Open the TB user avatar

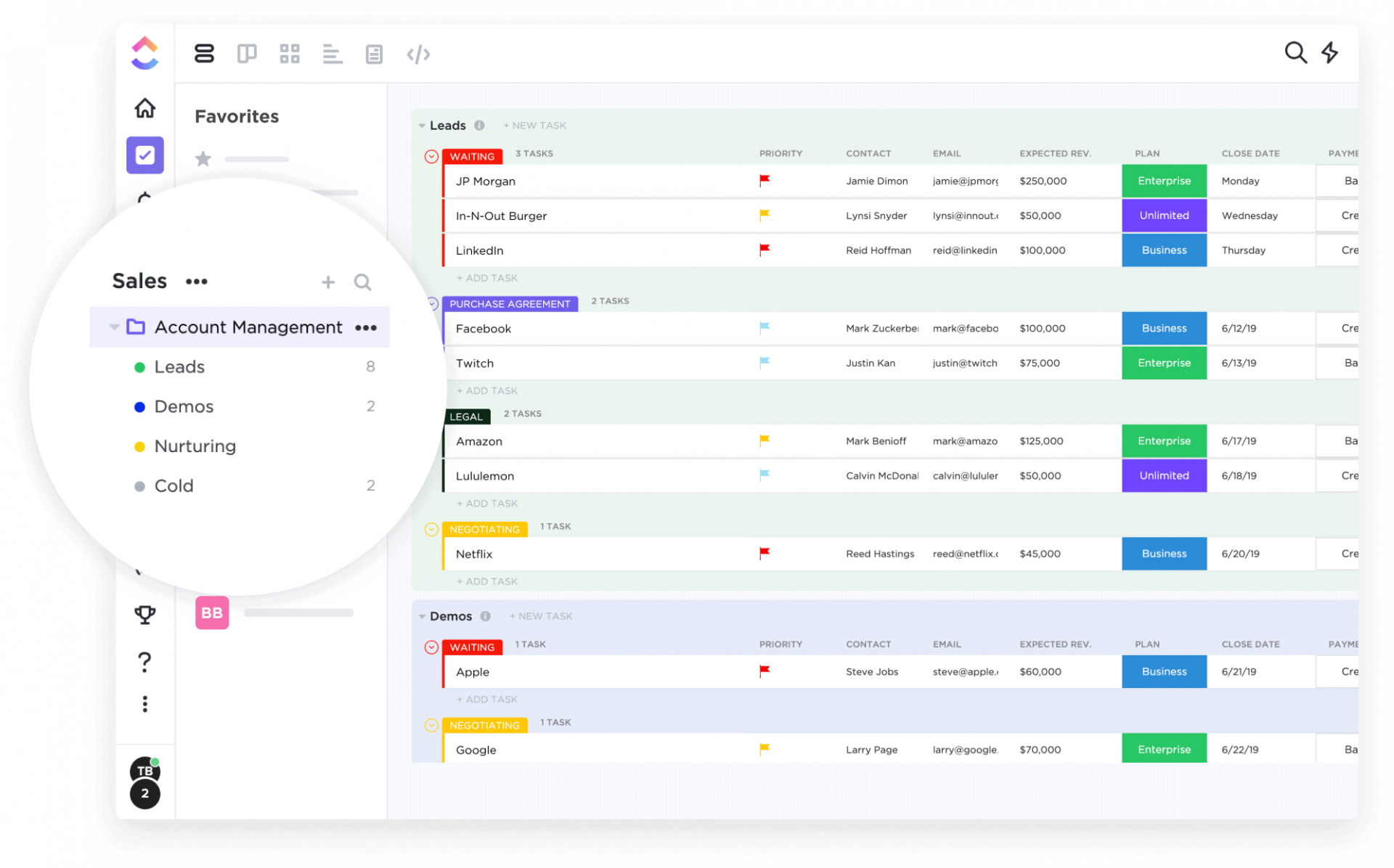click(144, 771)
